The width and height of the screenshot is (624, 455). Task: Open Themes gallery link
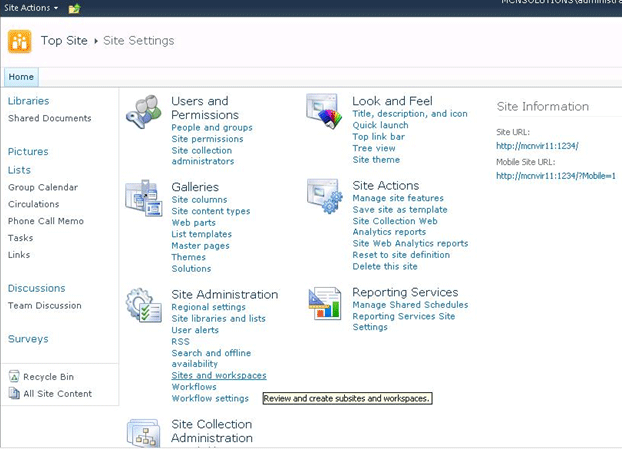(x=189, y=257)
